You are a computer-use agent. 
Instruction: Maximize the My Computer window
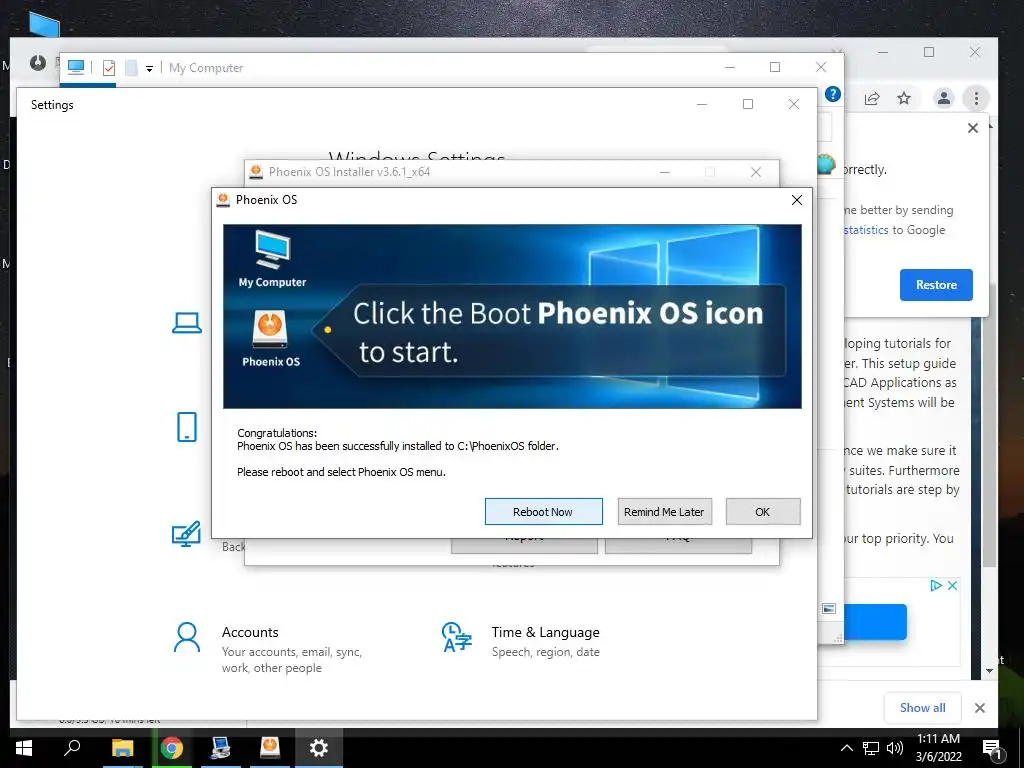tap(775, 67)
